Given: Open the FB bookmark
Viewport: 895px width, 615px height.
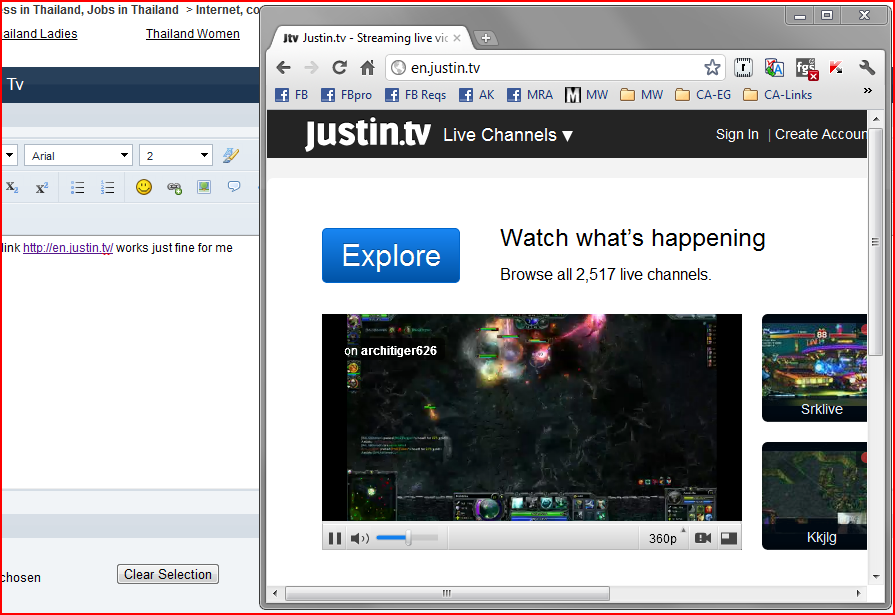Looking at the screenshot, I should coord(292,95).
